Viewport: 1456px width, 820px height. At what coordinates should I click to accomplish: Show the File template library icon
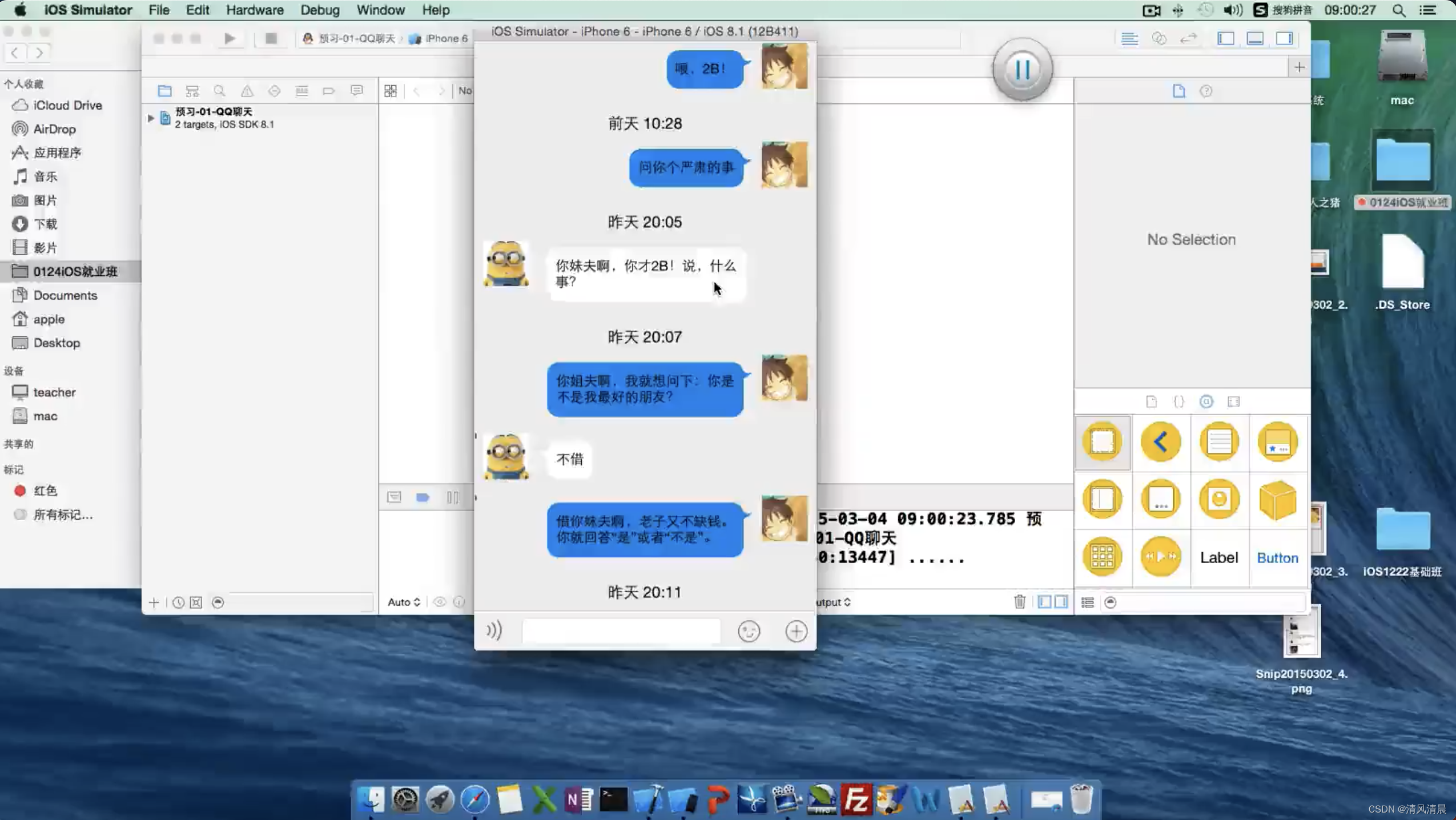(x=1151, y=401)
